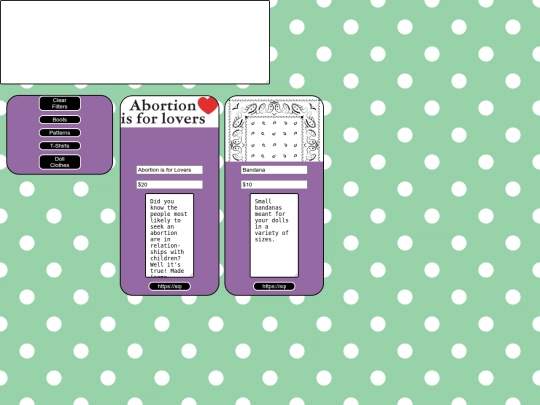The height and width of the screenshot is (405, 540).
Task: Click the large empty text area at the top
Action: [x=135, y=42]
